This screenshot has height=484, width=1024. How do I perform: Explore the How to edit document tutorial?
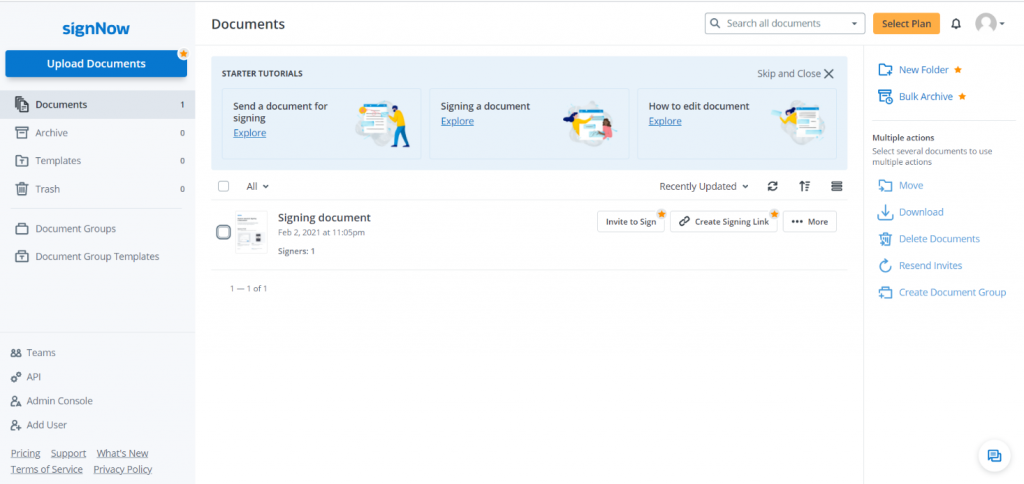click(x=665, y=121)
